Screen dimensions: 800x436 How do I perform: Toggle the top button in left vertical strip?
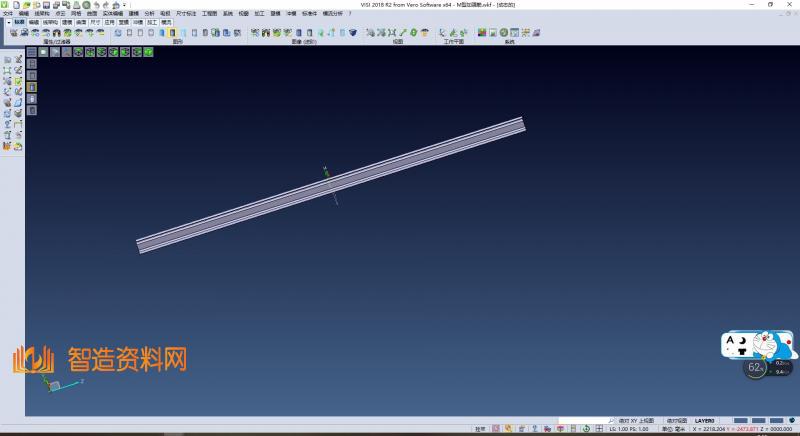coord(31,52)
